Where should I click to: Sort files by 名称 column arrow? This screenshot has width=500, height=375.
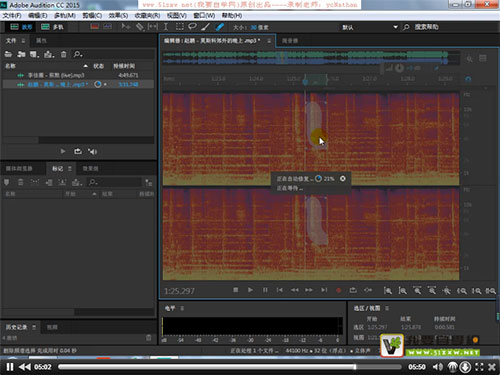[86, 66]
